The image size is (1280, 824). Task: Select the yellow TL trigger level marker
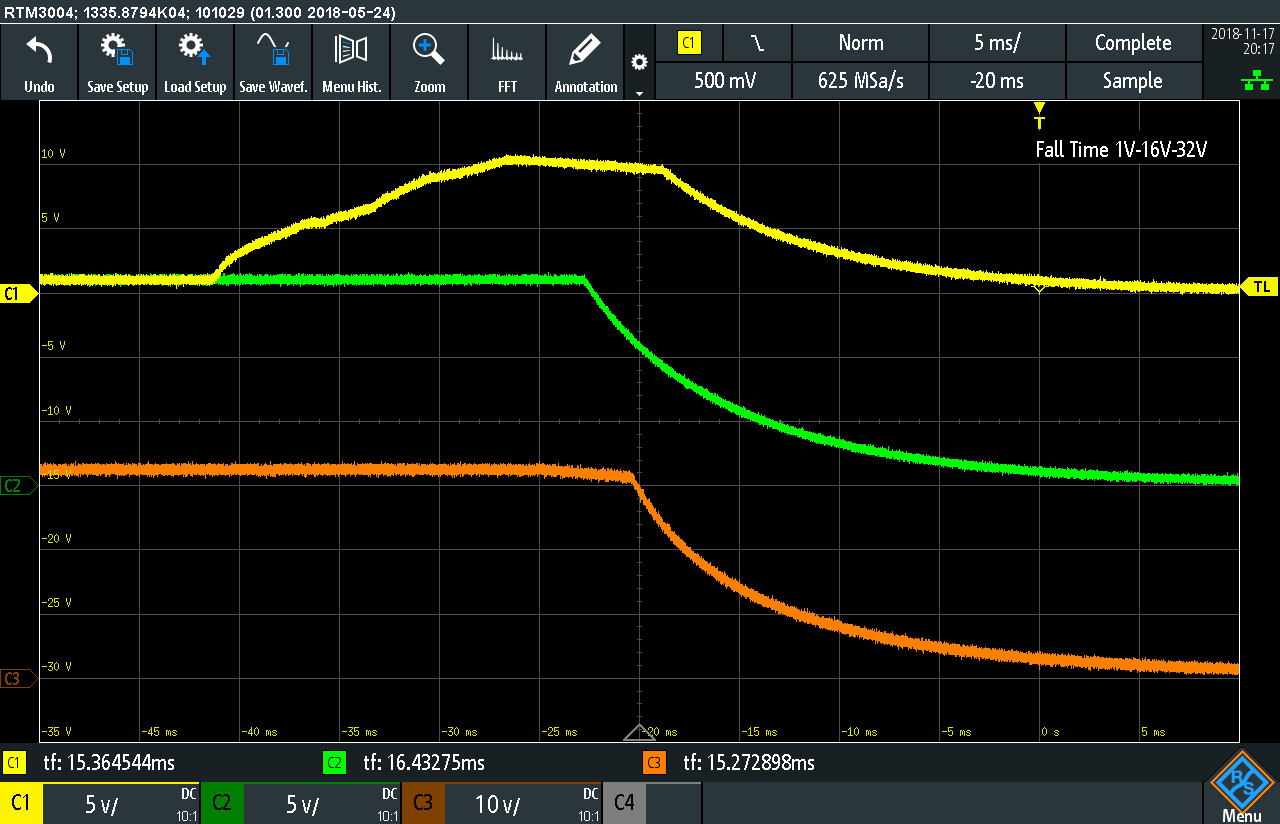pos(1260,287)
